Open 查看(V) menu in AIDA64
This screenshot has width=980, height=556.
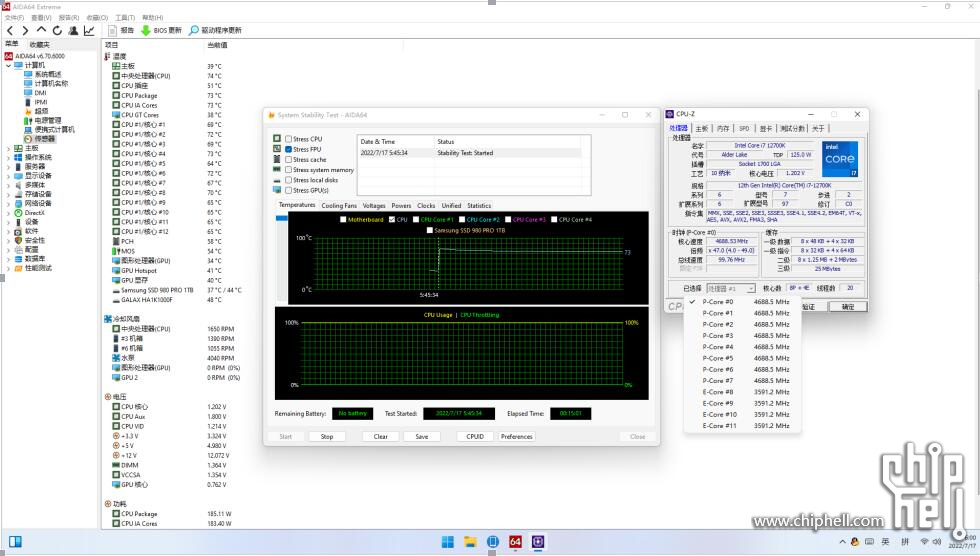pos(41,17)
